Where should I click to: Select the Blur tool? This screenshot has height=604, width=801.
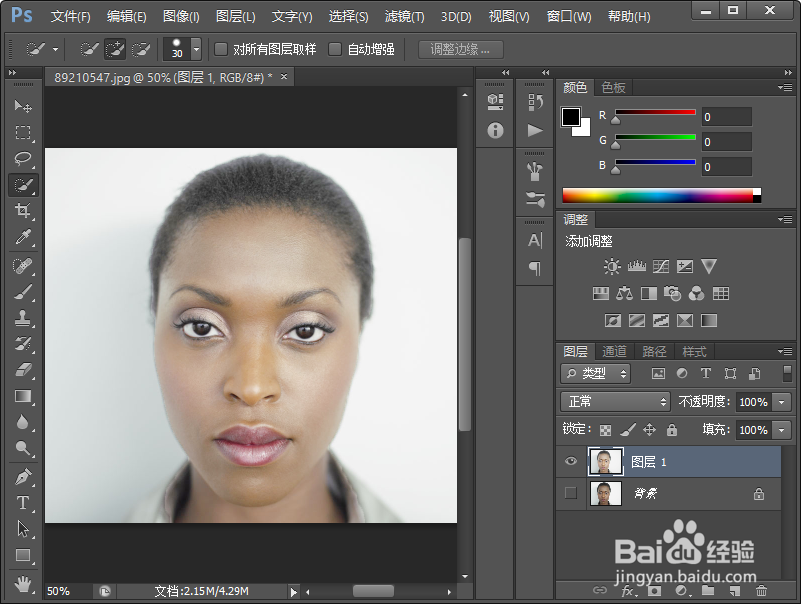pyautogui.click(x=22, y=422)
